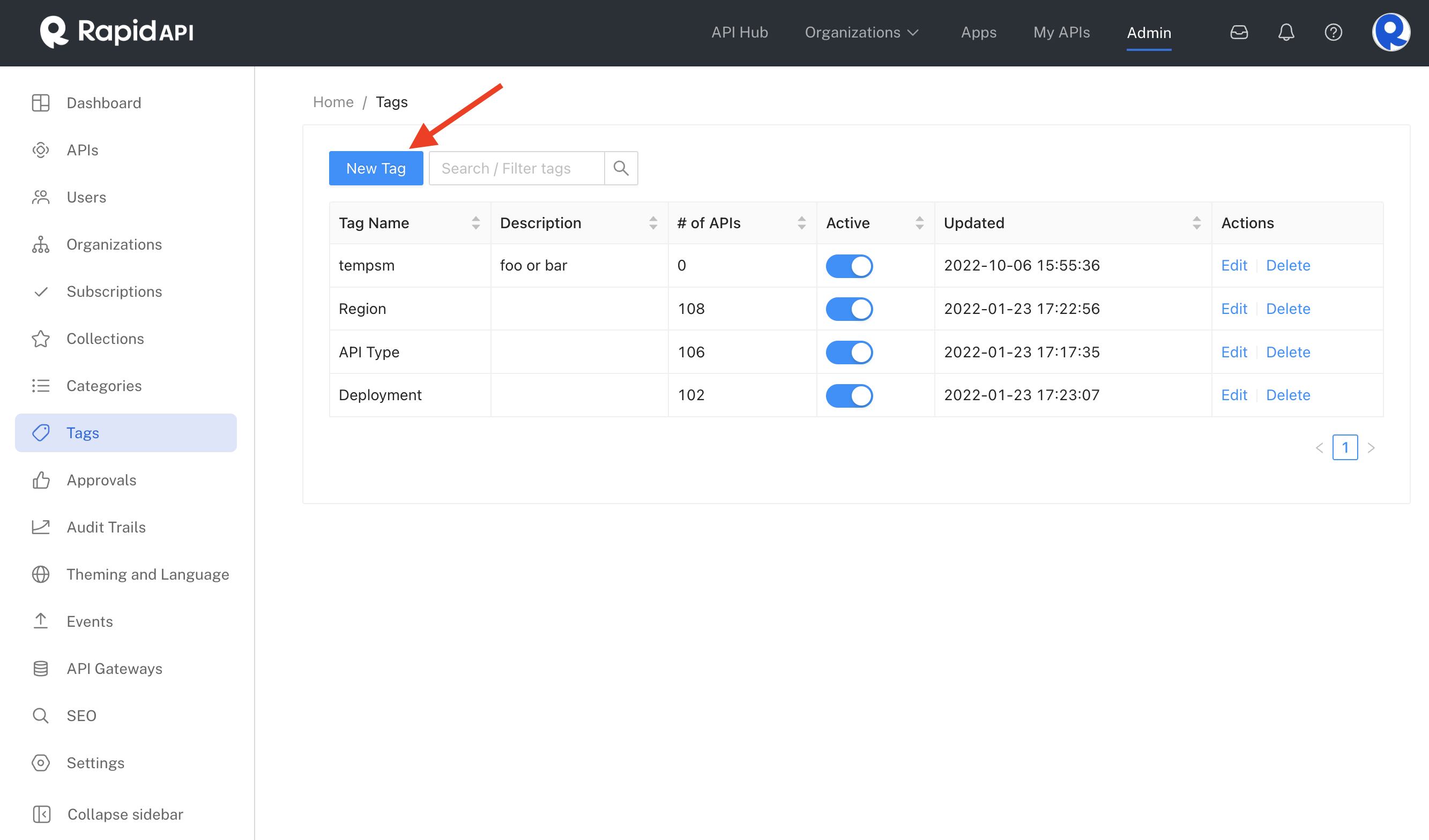The height and width of the screenshot is (840, 1429).
Task: Delete the API Type tag
Action: point(1288,352)
